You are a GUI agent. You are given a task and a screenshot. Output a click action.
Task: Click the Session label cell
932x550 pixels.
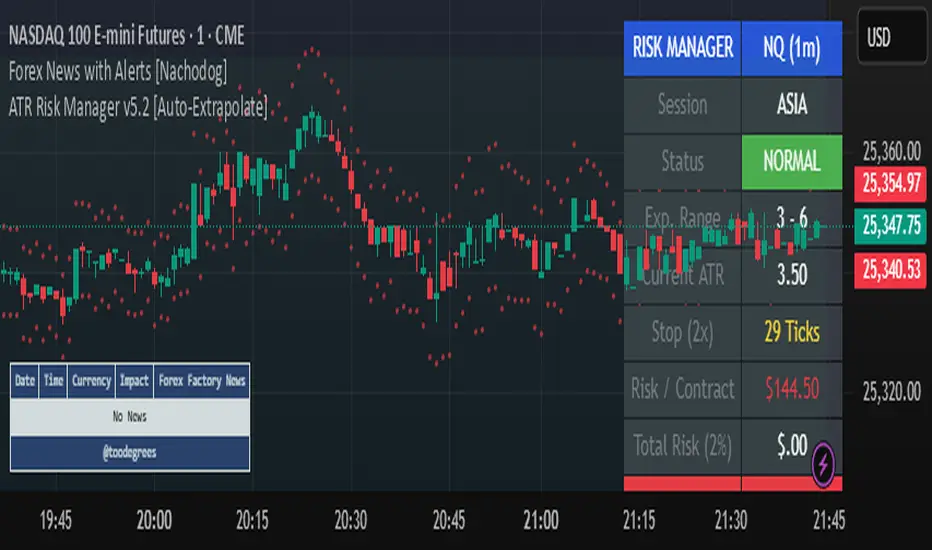pos(682,105)
